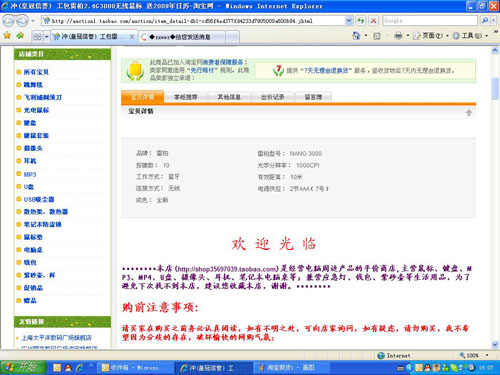The image size is (500, 375).
Task: Open the 工具 (Tools) menu
Action: point(470,36)
